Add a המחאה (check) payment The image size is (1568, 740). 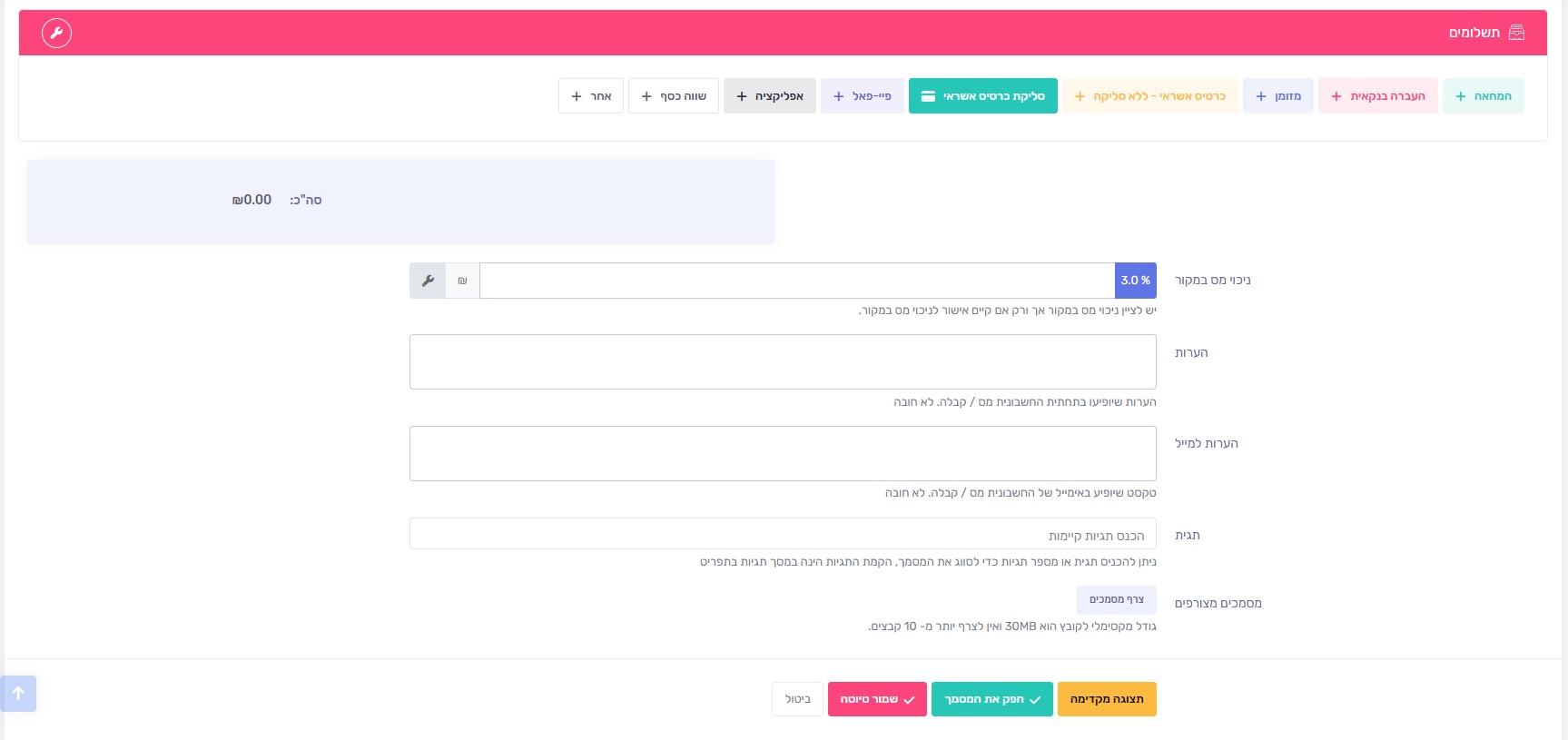1483,96
